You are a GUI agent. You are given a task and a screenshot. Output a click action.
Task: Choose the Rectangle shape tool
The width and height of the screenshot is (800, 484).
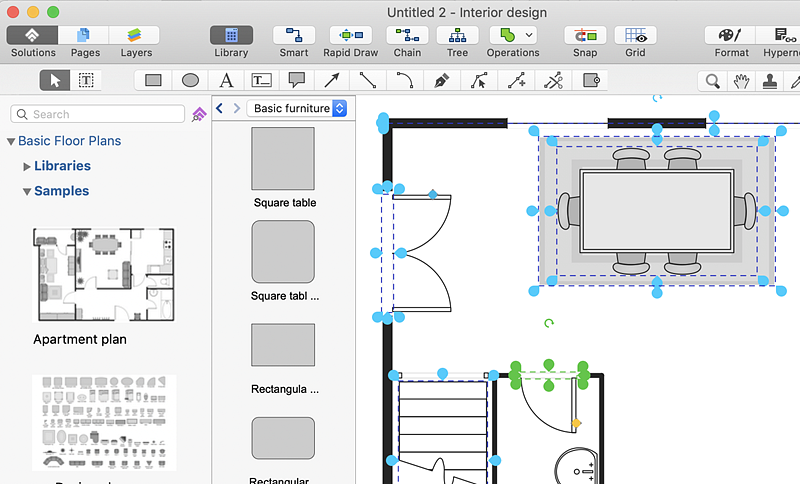[154, 80]
